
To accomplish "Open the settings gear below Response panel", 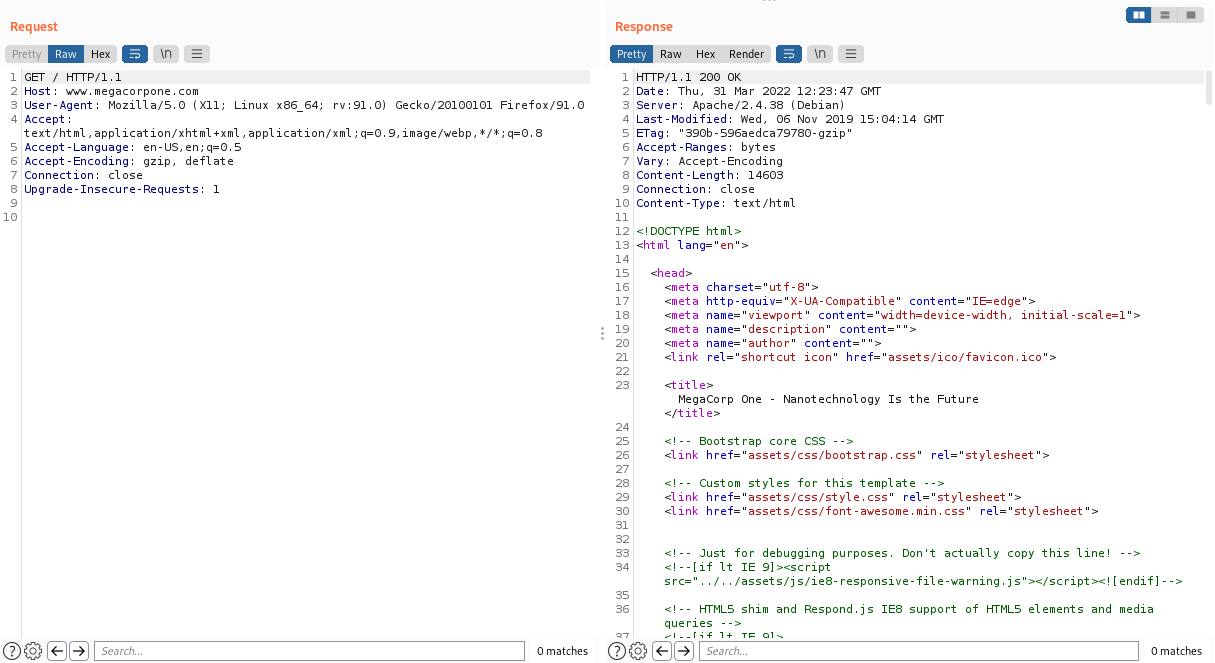I will (638, 651).
